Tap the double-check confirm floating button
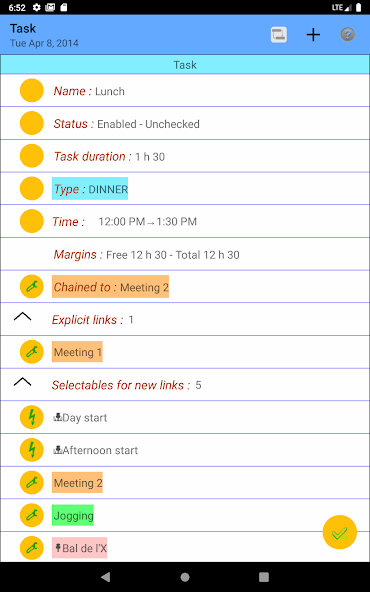370x592 pixels. click(340, 532)
